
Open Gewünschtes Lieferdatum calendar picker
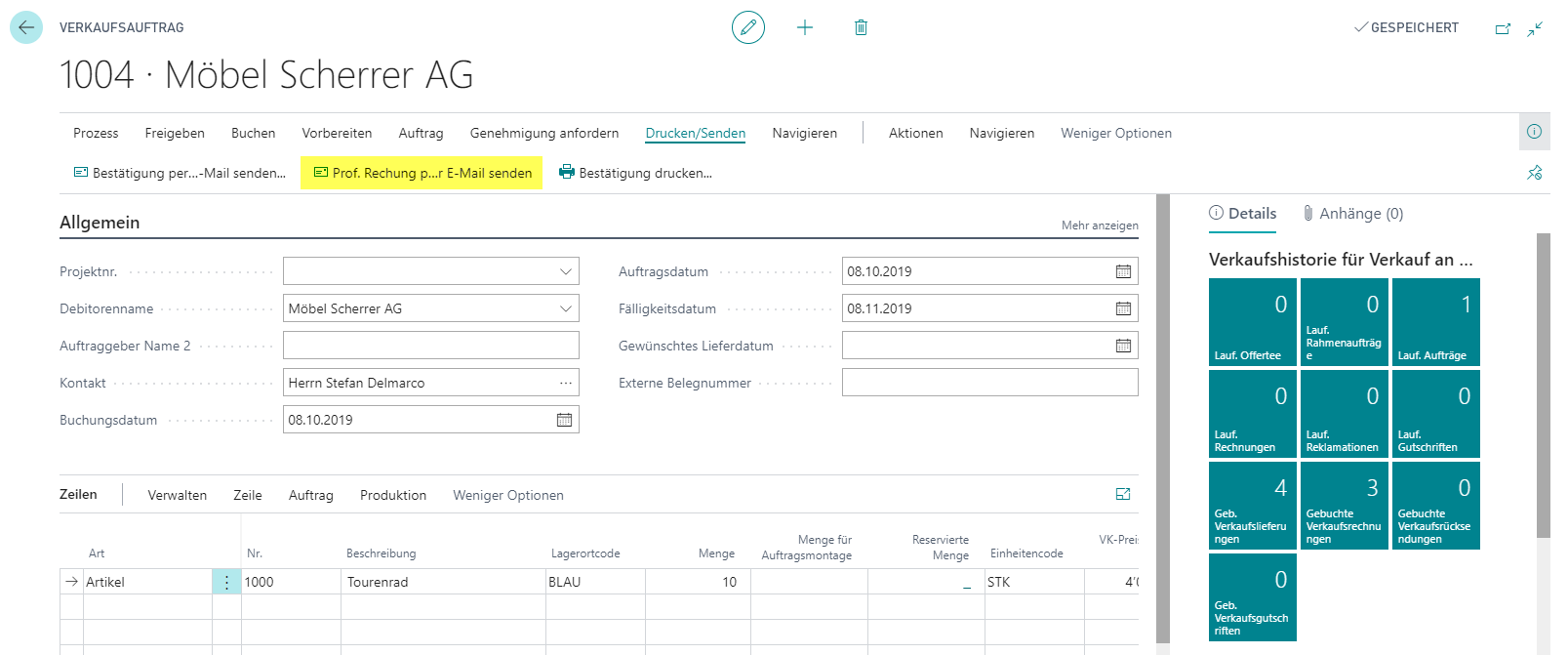1123,346
